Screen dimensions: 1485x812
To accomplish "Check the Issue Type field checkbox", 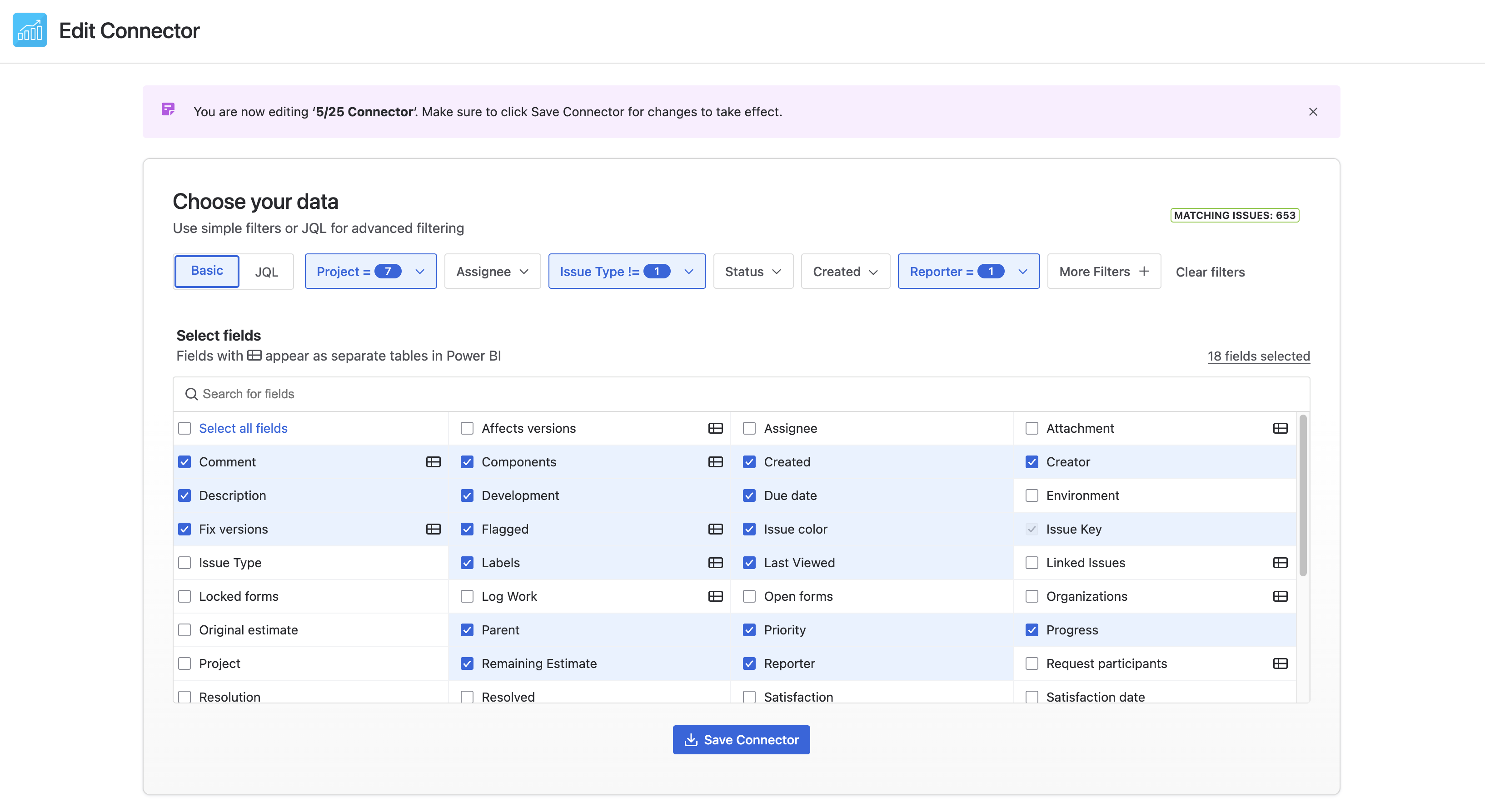I will point(184,563).
